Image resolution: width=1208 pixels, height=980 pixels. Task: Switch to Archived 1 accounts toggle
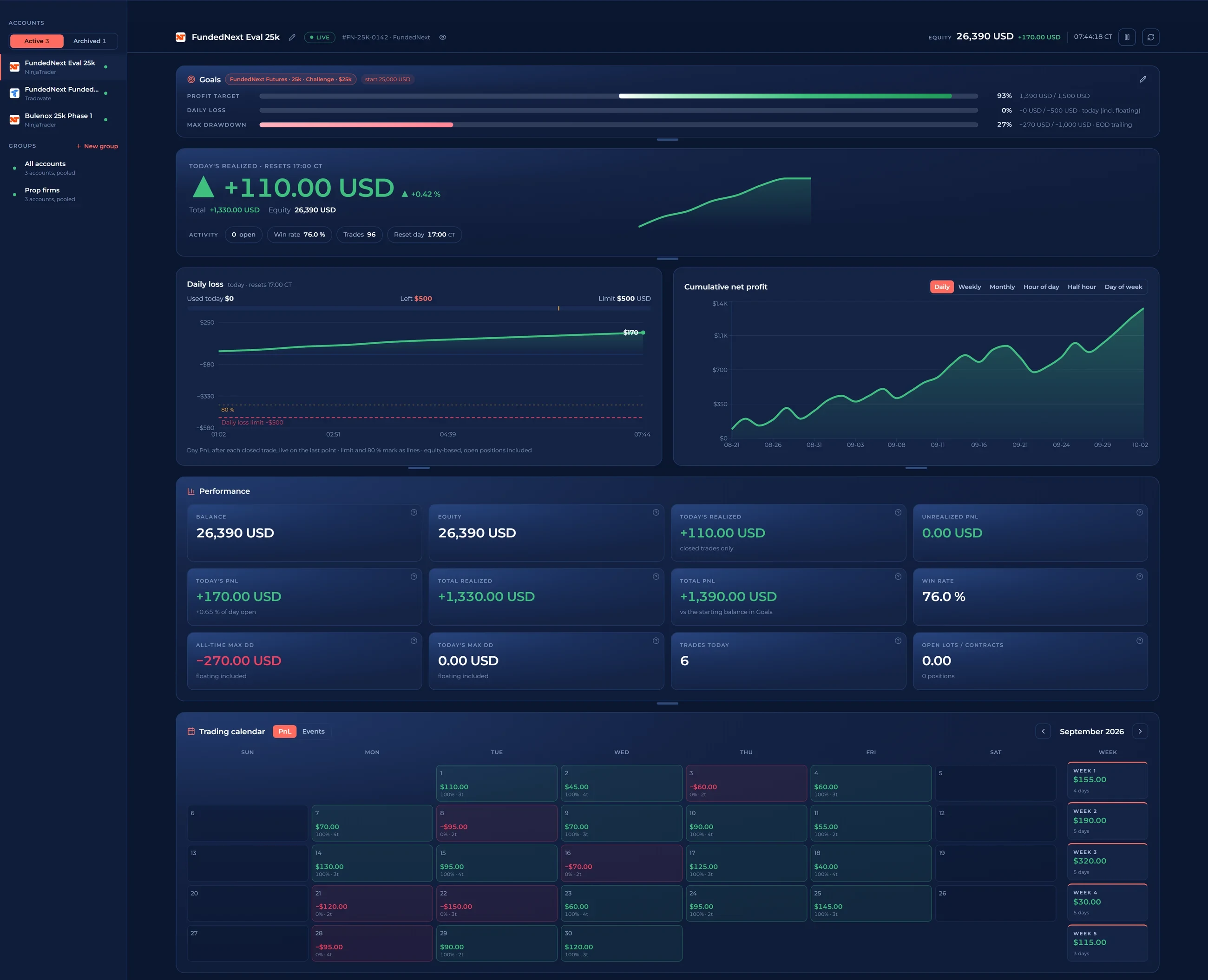point(90,41)
